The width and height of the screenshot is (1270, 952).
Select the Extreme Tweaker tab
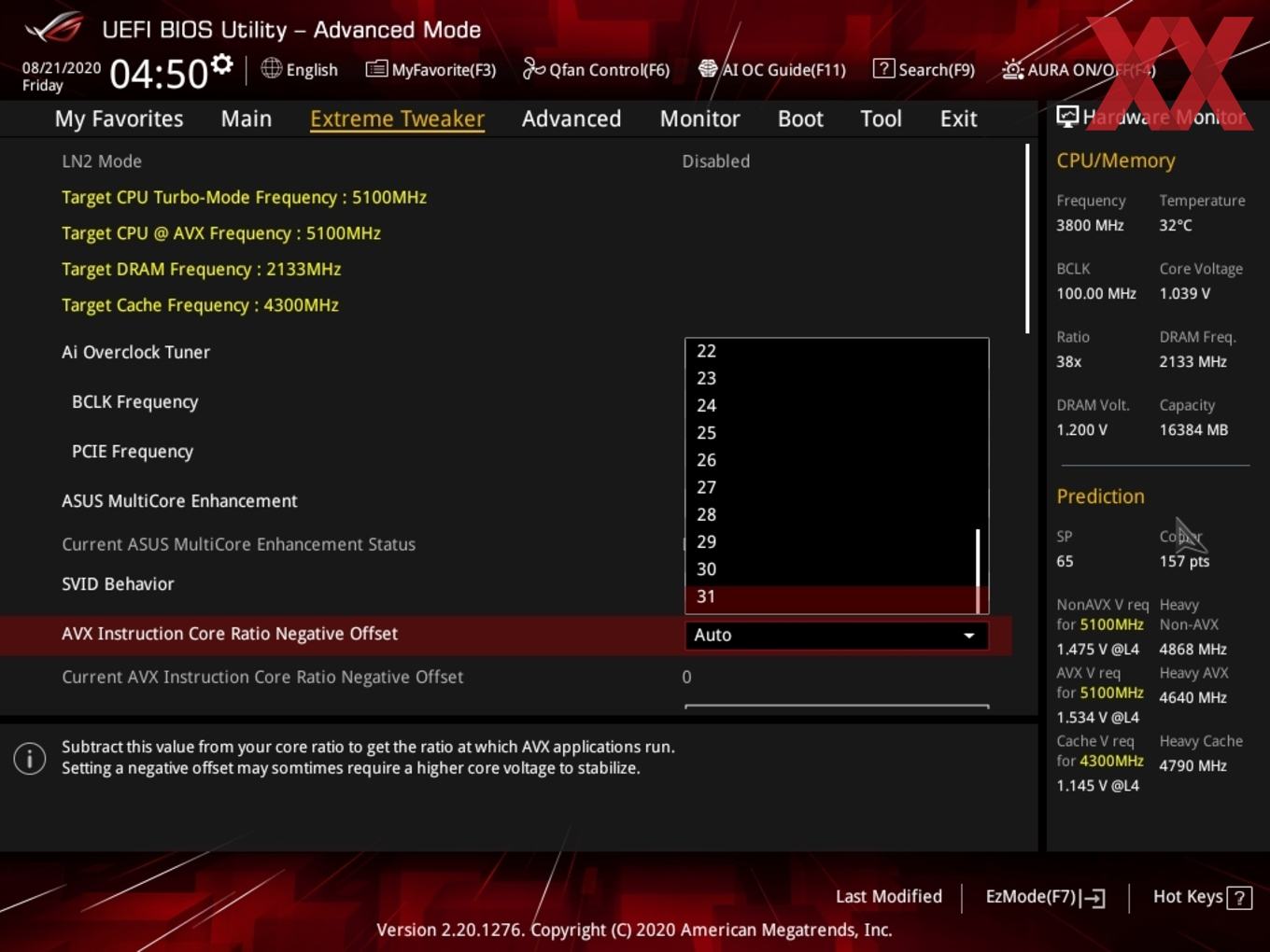coord(397,119)
